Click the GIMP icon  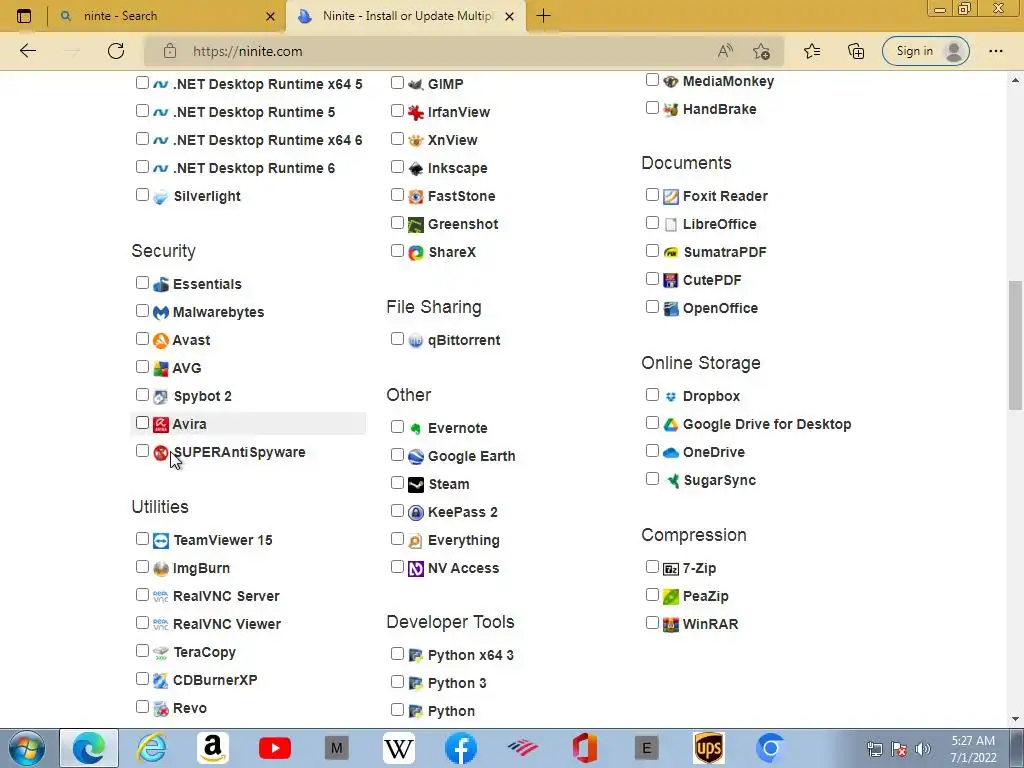tap(415, 84)
